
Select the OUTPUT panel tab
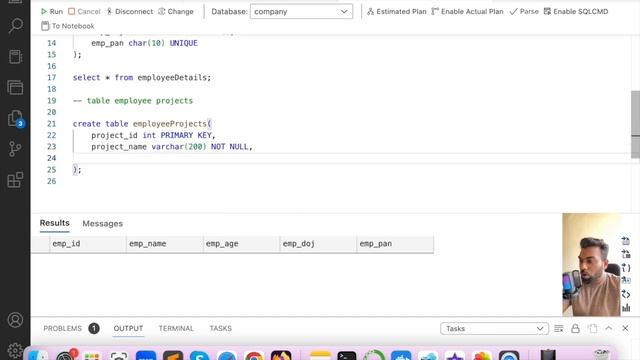pyautogui.click(x=128, y=329)
